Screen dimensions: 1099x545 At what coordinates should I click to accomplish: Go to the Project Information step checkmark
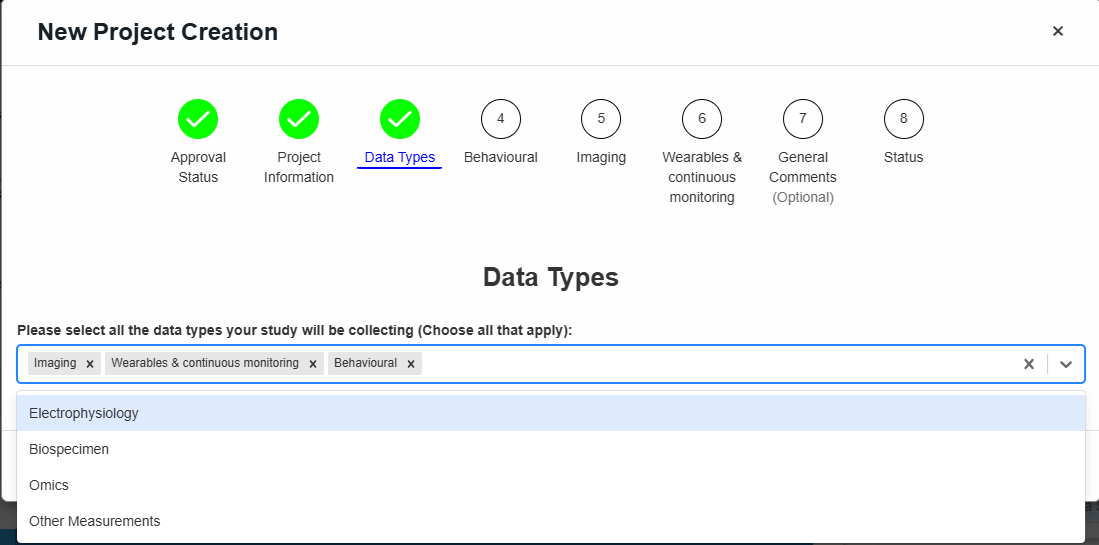click(x=299, y=119)
